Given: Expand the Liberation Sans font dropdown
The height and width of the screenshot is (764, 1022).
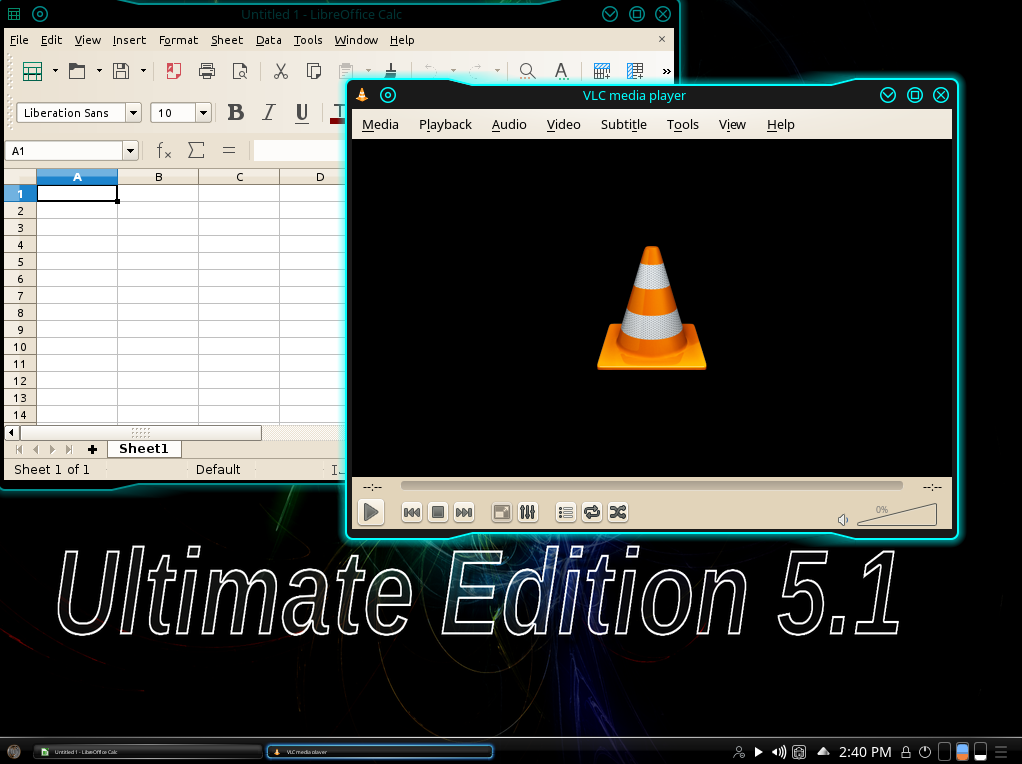Looking at the screenshot, I should (132, 113).
